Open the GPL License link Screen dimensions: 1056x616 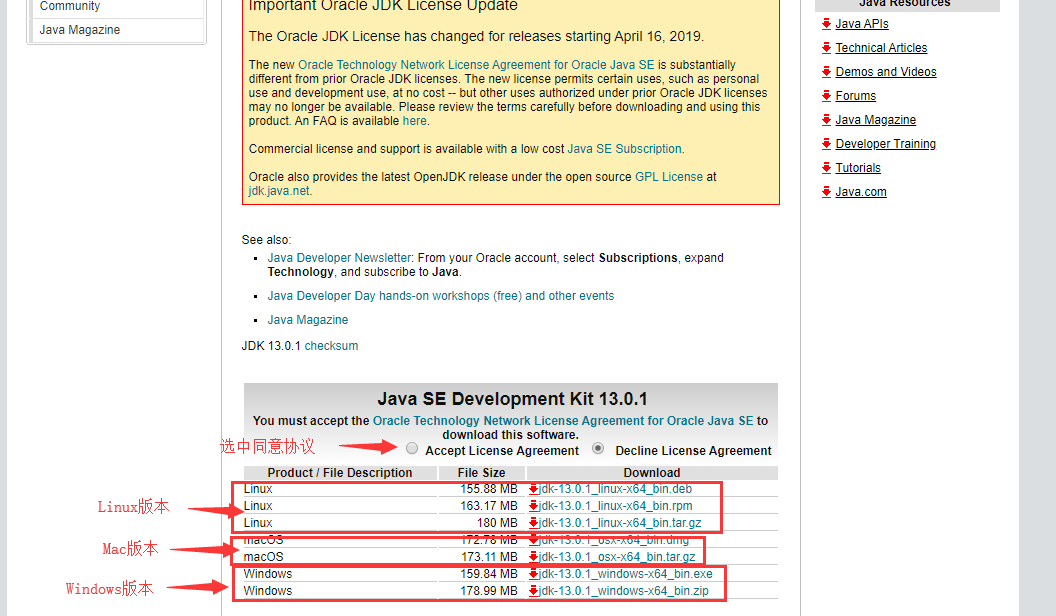(x=669, y=177)
